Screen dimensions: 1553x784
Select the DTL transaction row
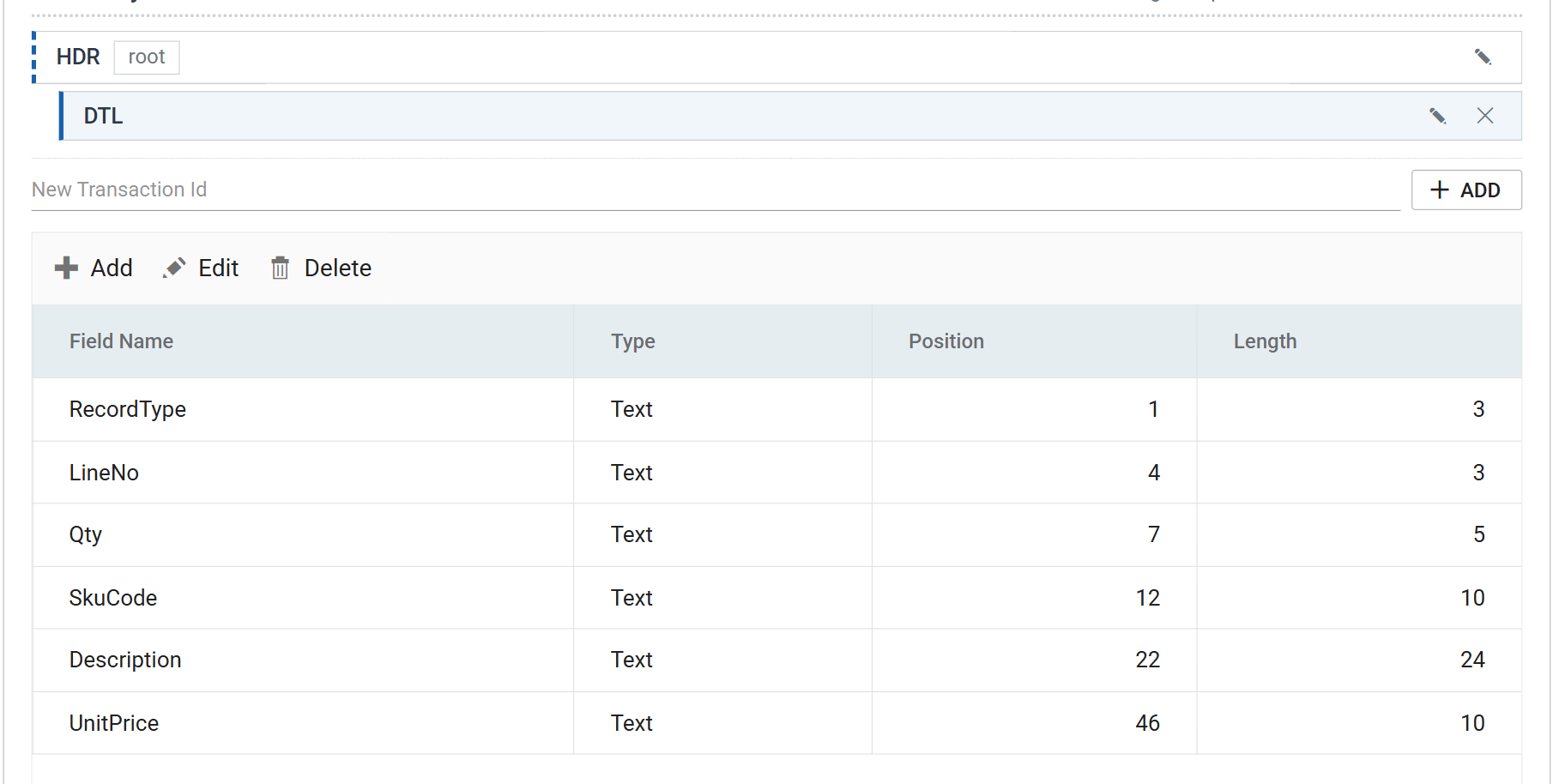coord(790,116)
